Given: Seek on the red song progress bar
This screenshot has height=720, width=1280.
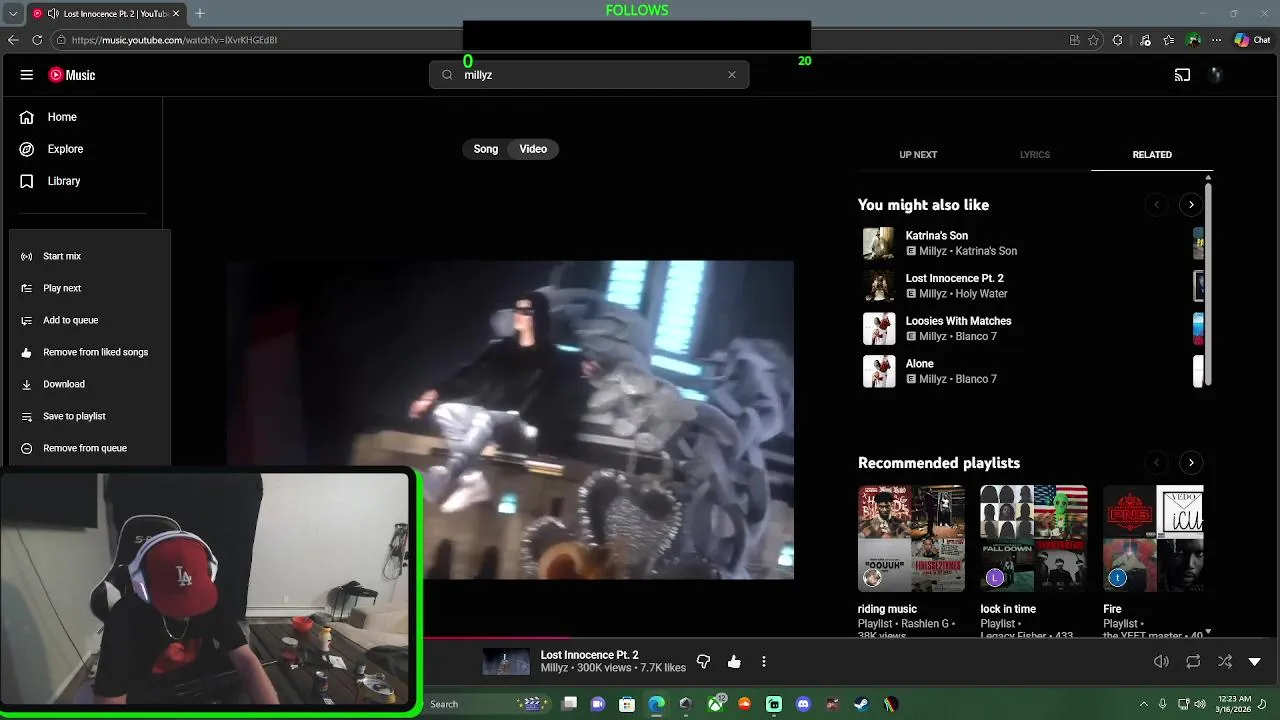Looking at the screenshot, I should click(497, 637).
